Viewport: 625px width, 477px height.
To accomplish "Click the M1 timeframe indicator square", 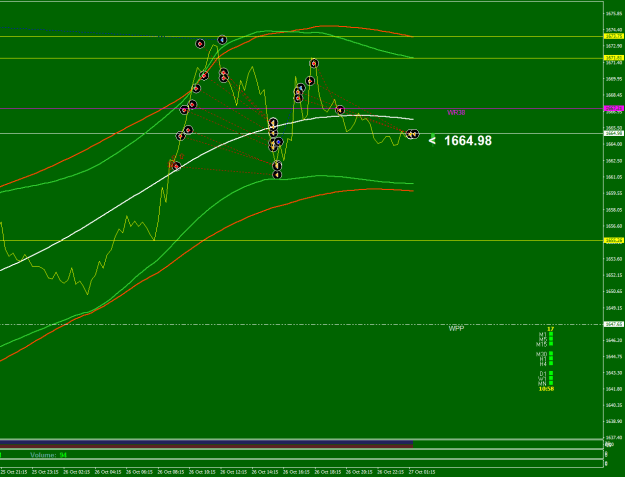I will click(x=551, y=334).
